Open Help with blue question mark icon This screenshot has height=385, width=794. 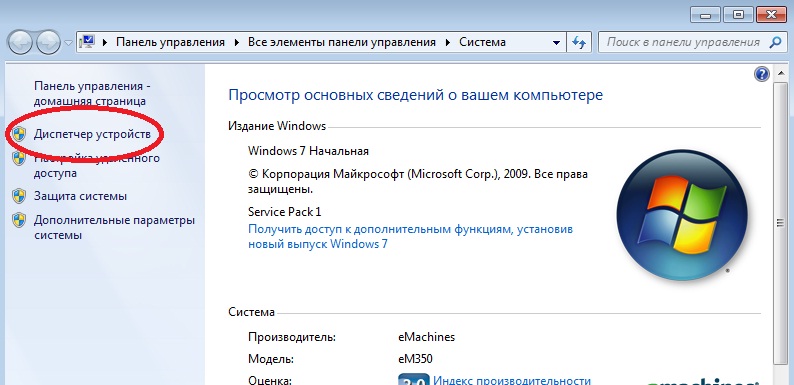[762, 75]
